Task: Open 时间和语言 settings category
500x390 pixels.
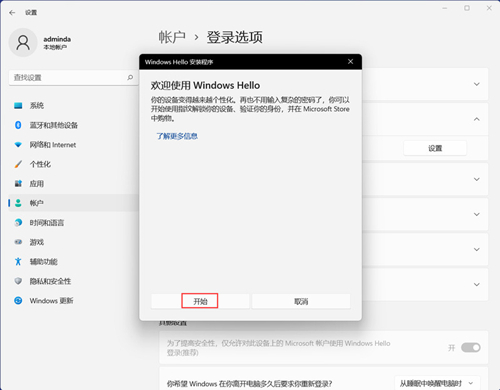Action: coord(73,222)
